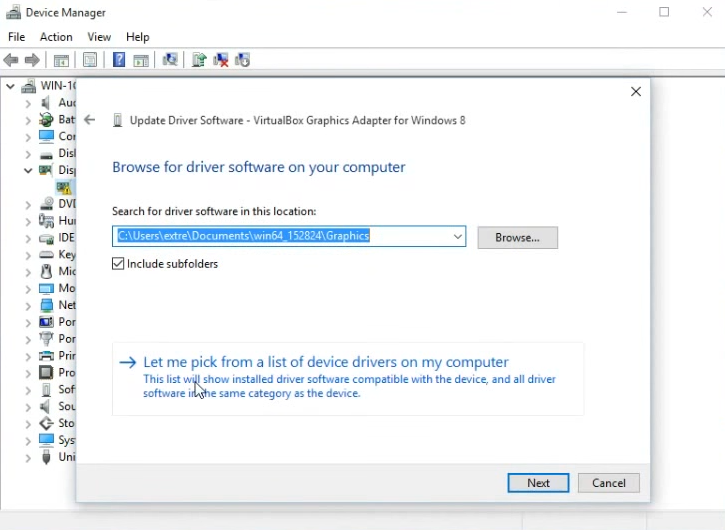The width and height of the screenshot is (725, 530).
Task: Expand the Batteries category node
Action: [x=28, y=120]
